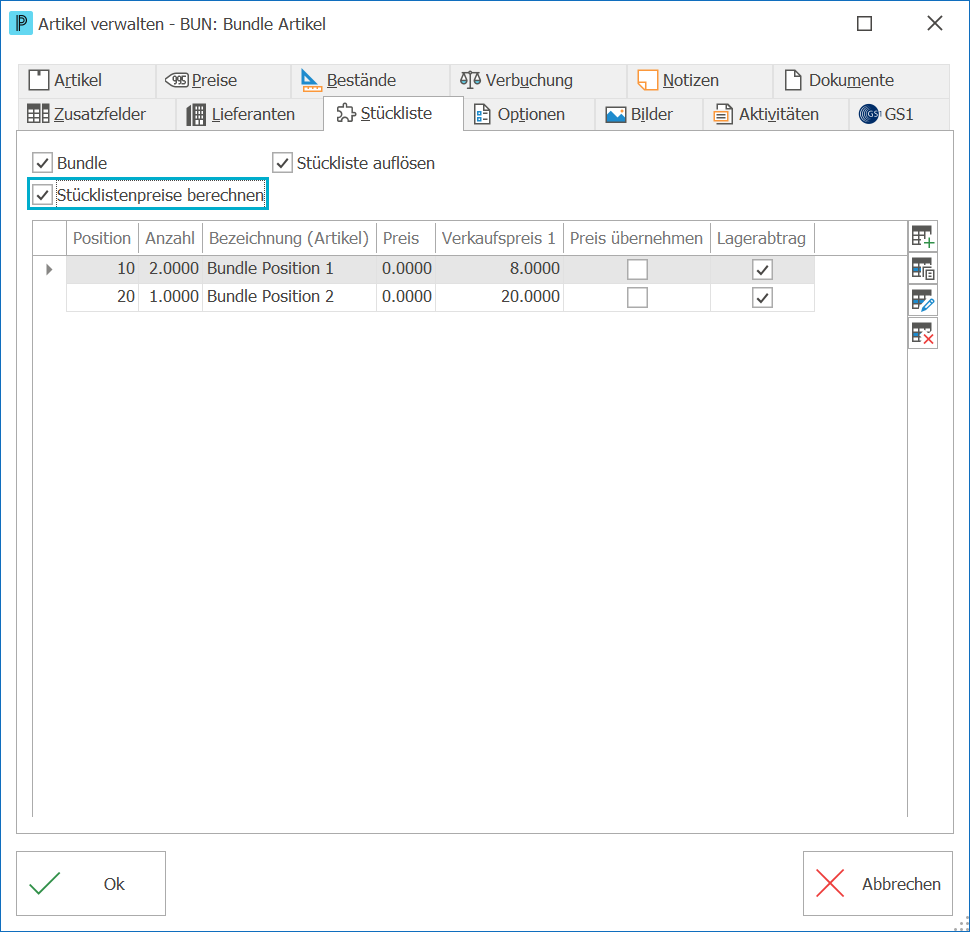The width and height of the screenshot is (970, 932).
Task: Open the Optionen tab
Action: point(529,114)
